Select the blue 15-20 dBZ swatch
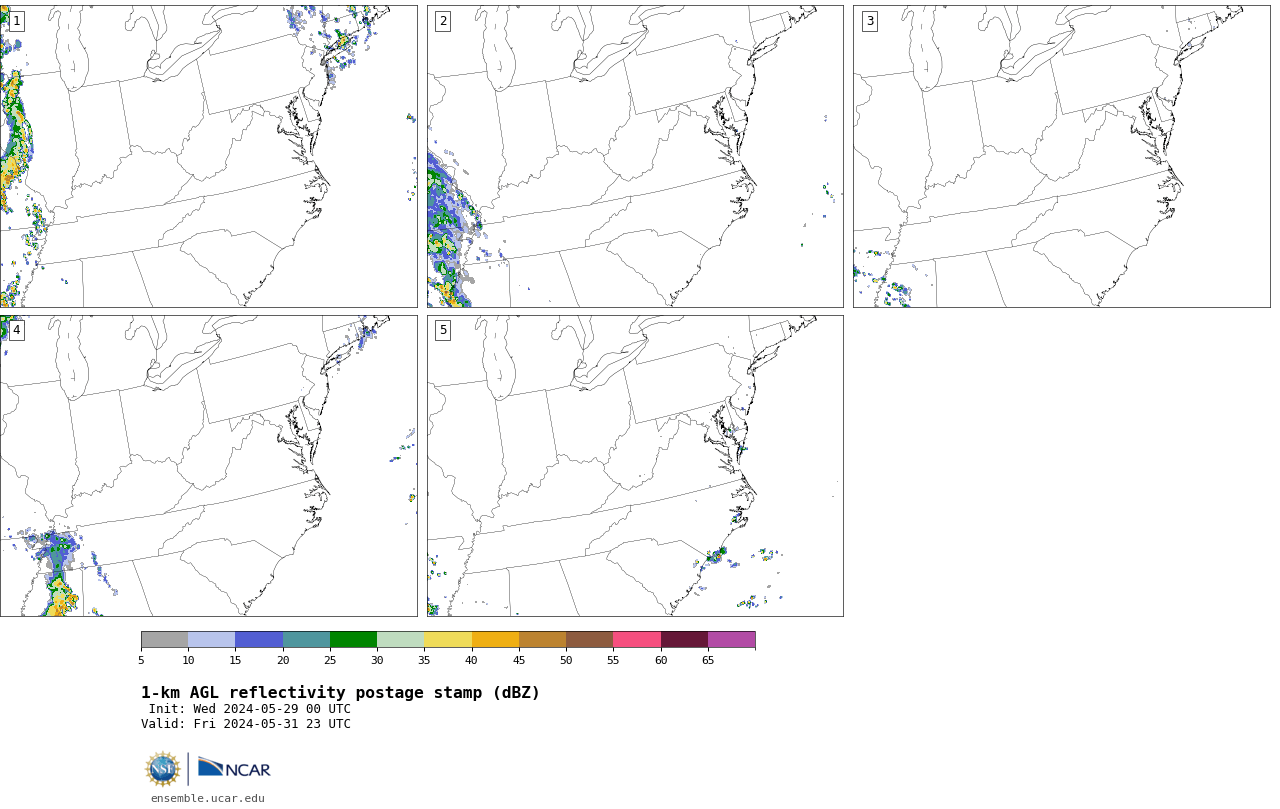Viewport: 1280px width, 809px height. click(259, 640)
